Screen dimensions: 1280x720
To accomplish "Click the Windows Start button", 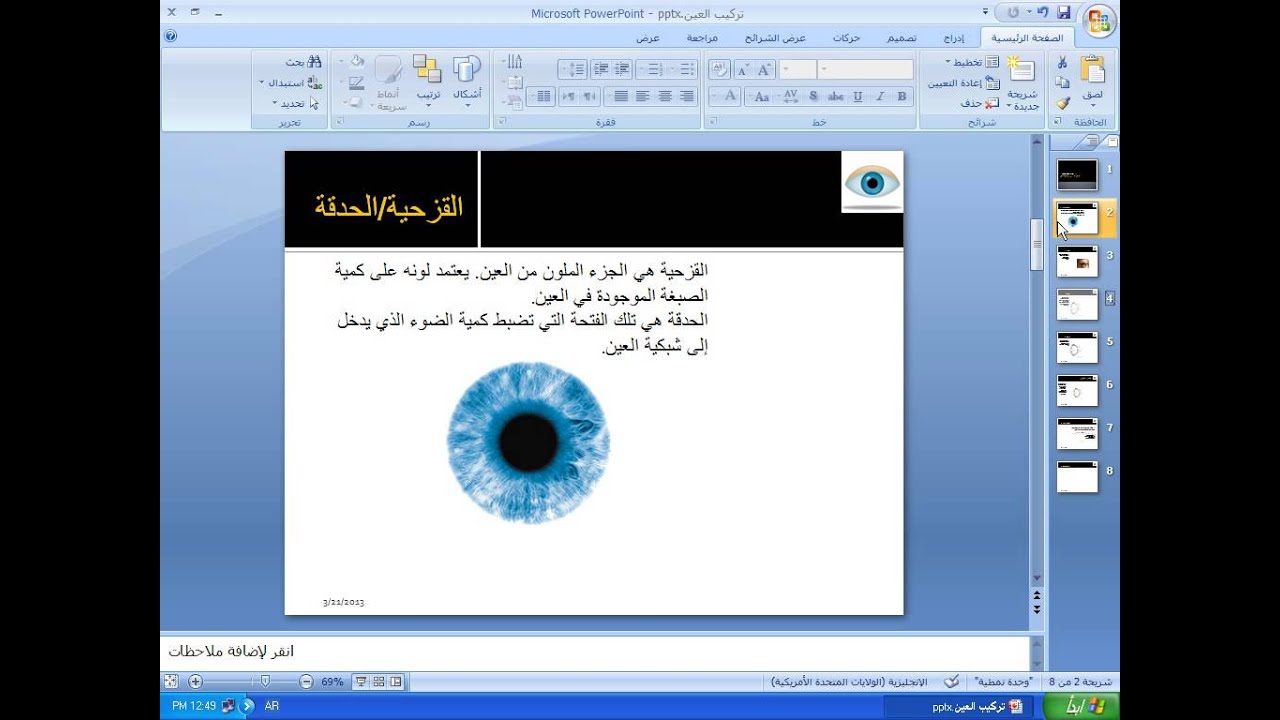I will pos(1082,706).
